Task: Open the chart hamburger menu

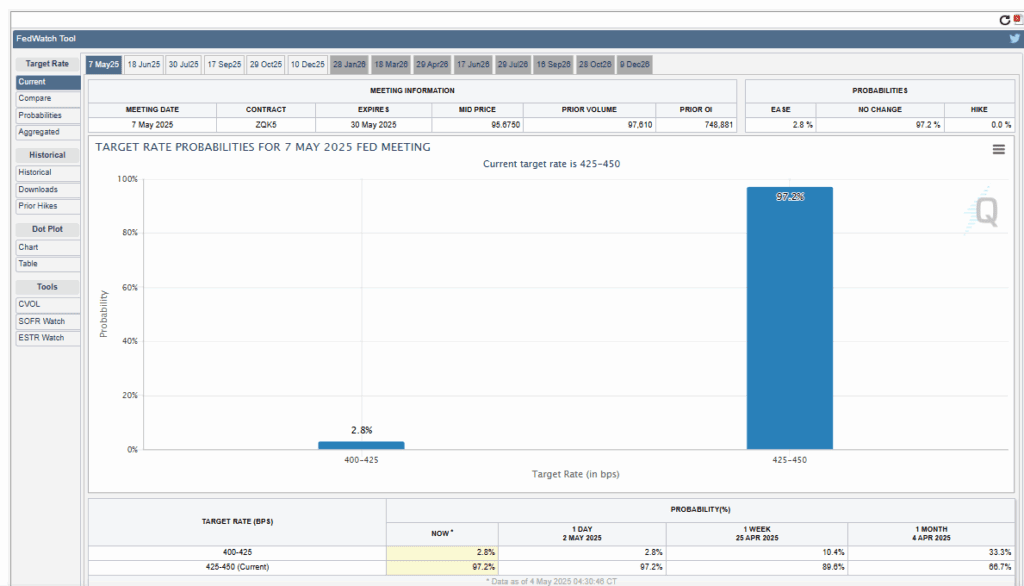Action: [998, 149]
